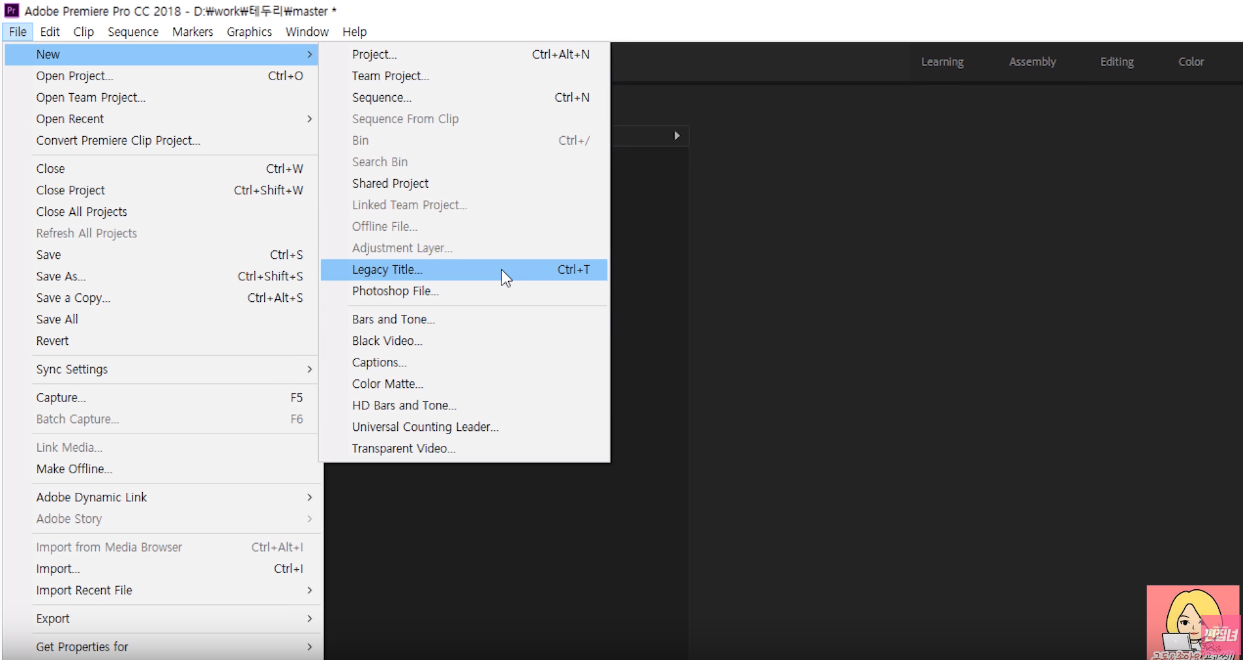Viewport: 1243px width, 660px height.
Task: Choose Open Team Project...
Action: (161, 98)
